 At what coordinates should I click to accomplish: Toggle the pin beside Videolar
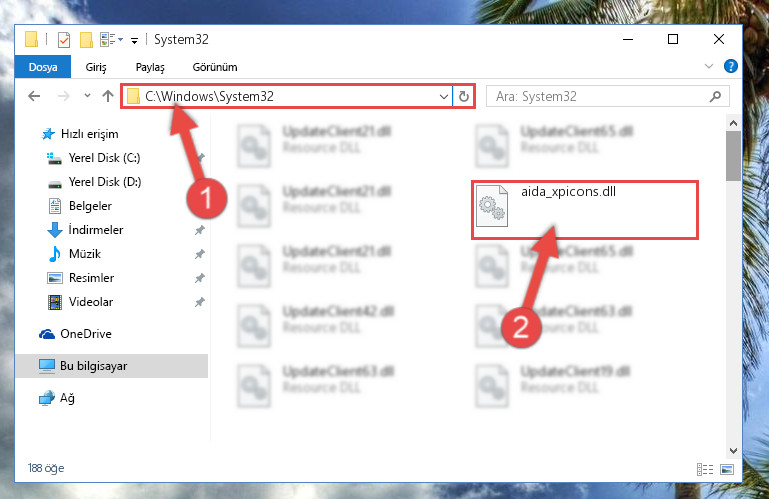coord(200,302)
